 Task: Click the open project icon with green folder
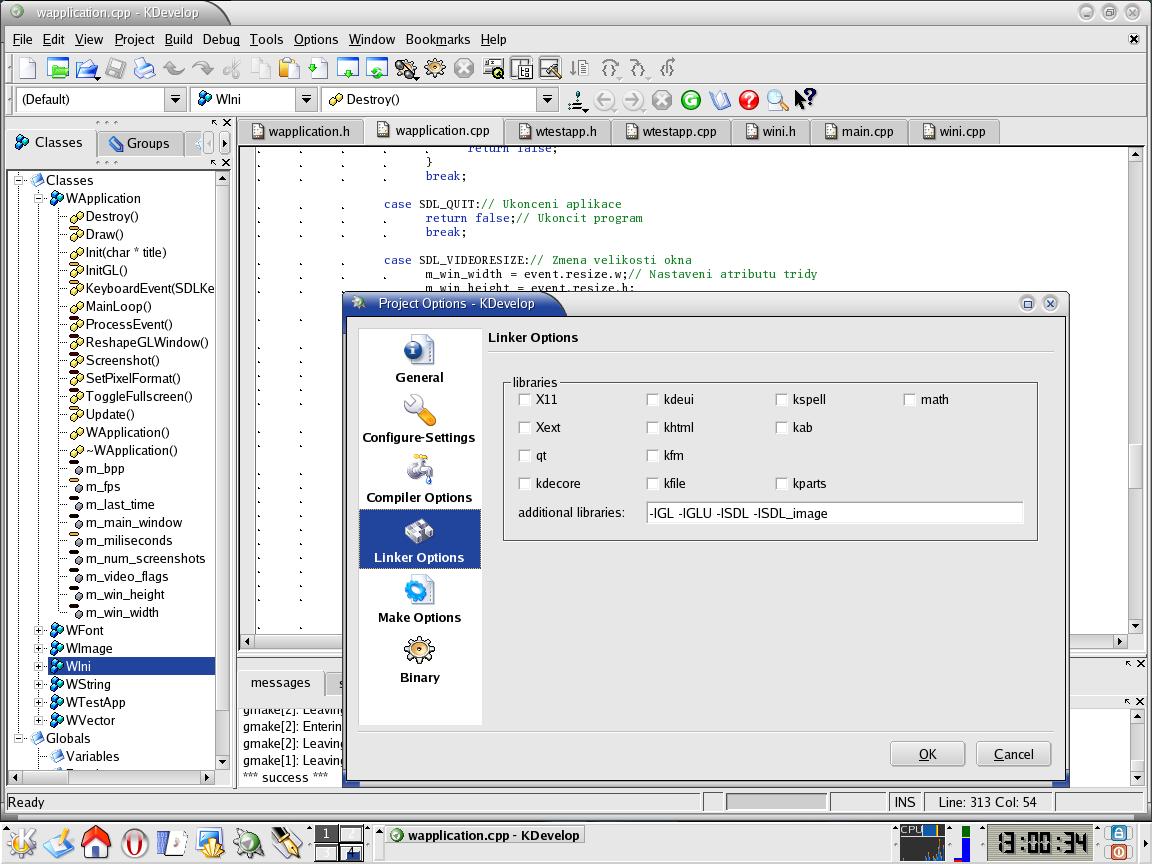coord(57,68)
